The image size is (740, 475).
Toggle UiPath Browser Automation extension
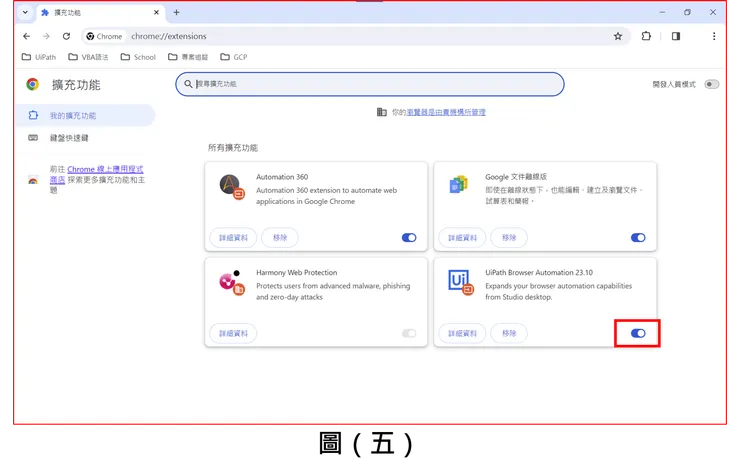(638, 333)
